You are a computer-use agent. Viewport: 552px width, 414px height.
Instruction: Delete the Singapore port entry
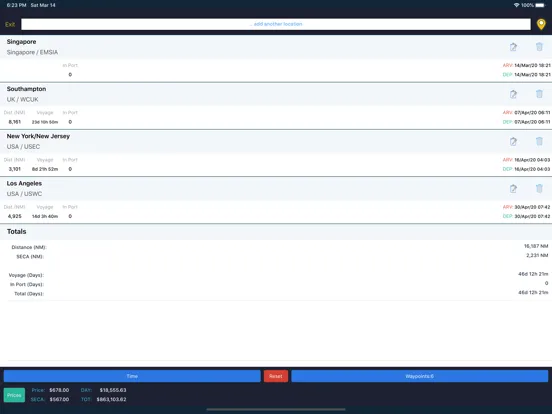tap(539, 46)
